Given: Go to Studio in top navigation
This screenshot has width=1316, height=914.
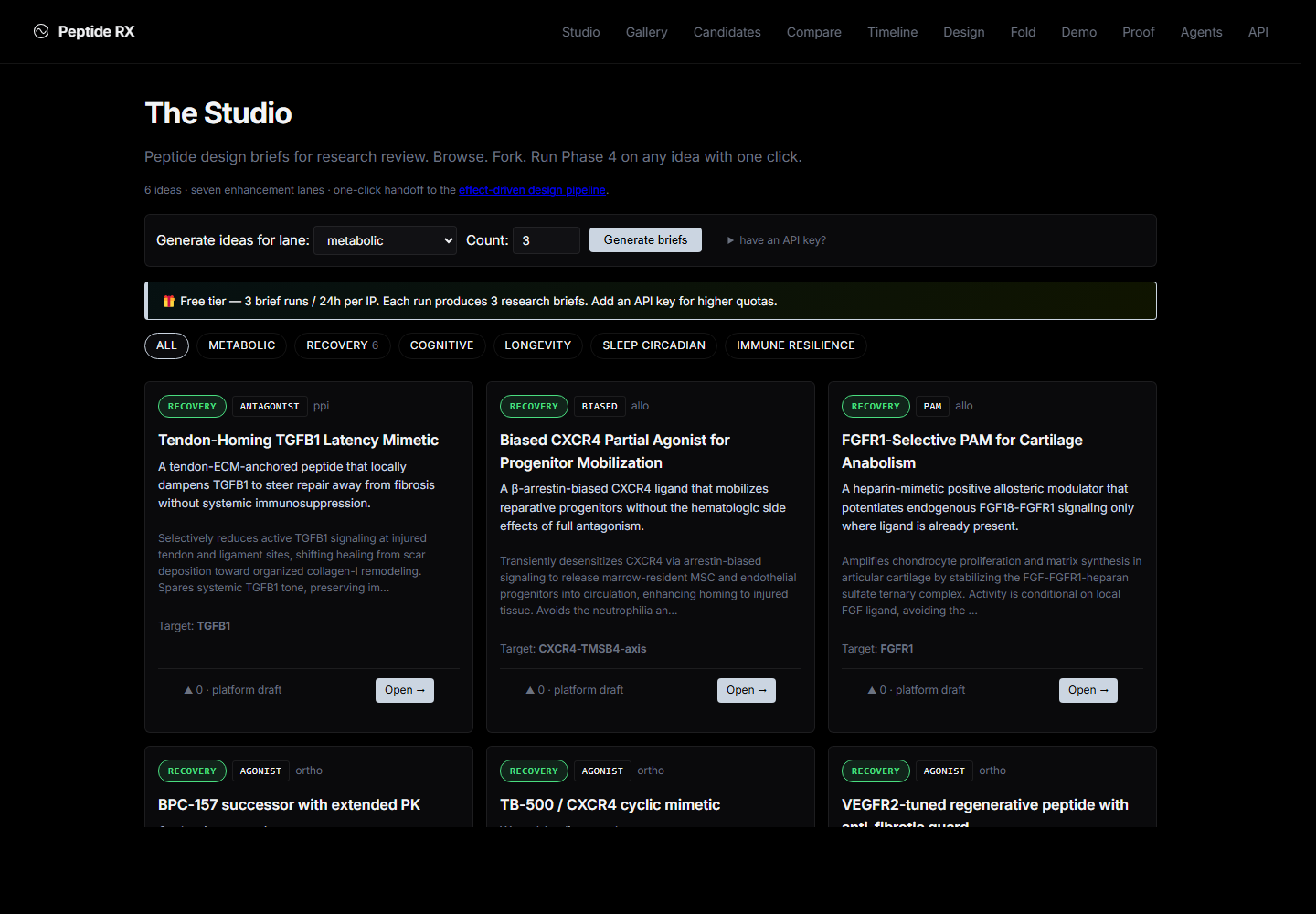Looking at the screenshot, I should point(581,32).
